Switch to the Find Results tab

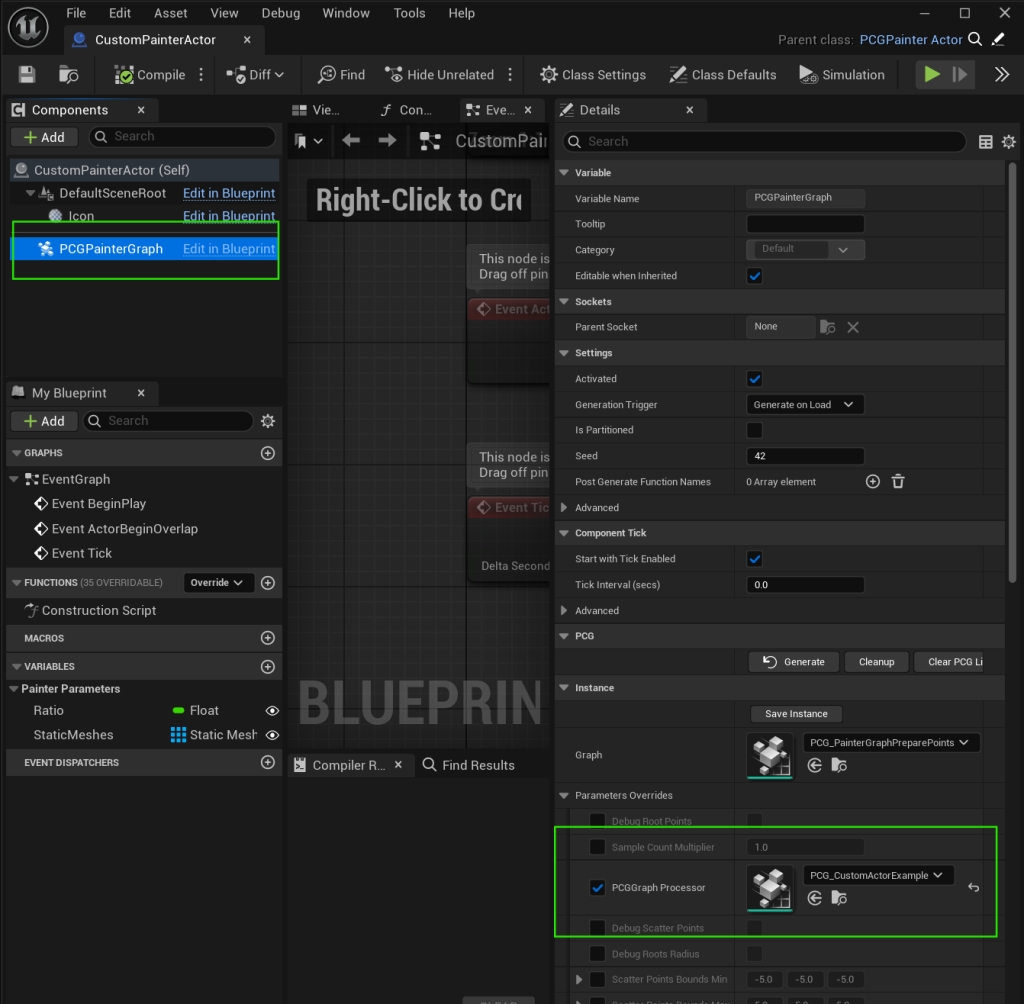point(468,765)
